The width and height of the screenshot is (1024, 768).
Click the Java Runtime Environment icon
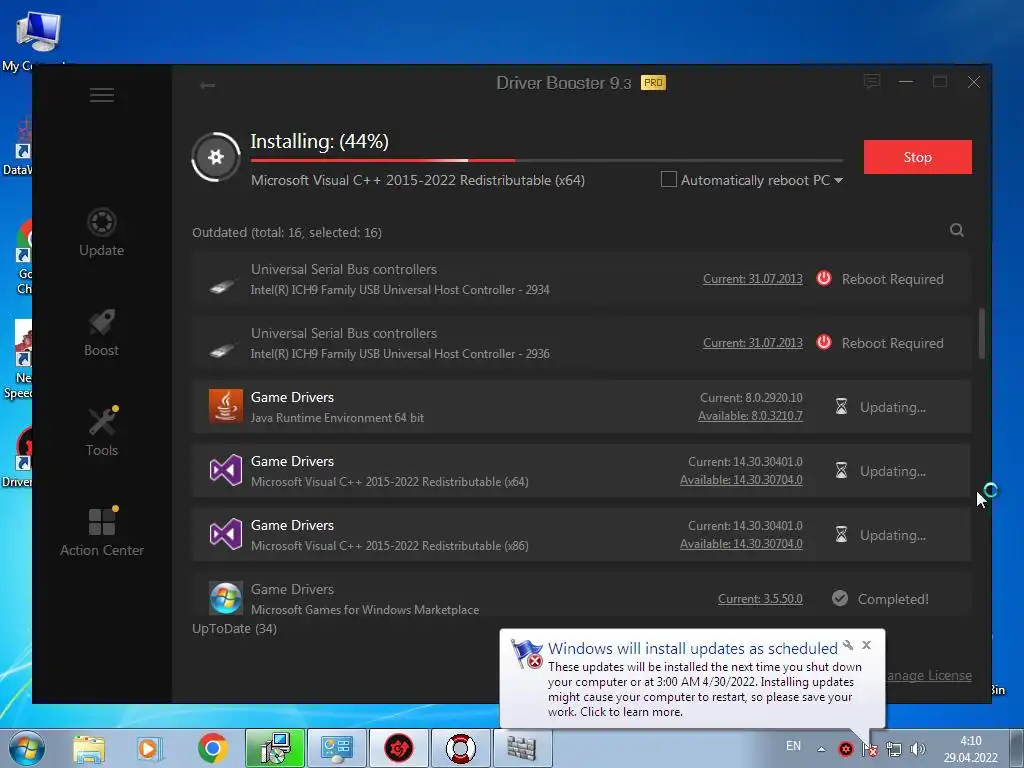tap(226, 406)
